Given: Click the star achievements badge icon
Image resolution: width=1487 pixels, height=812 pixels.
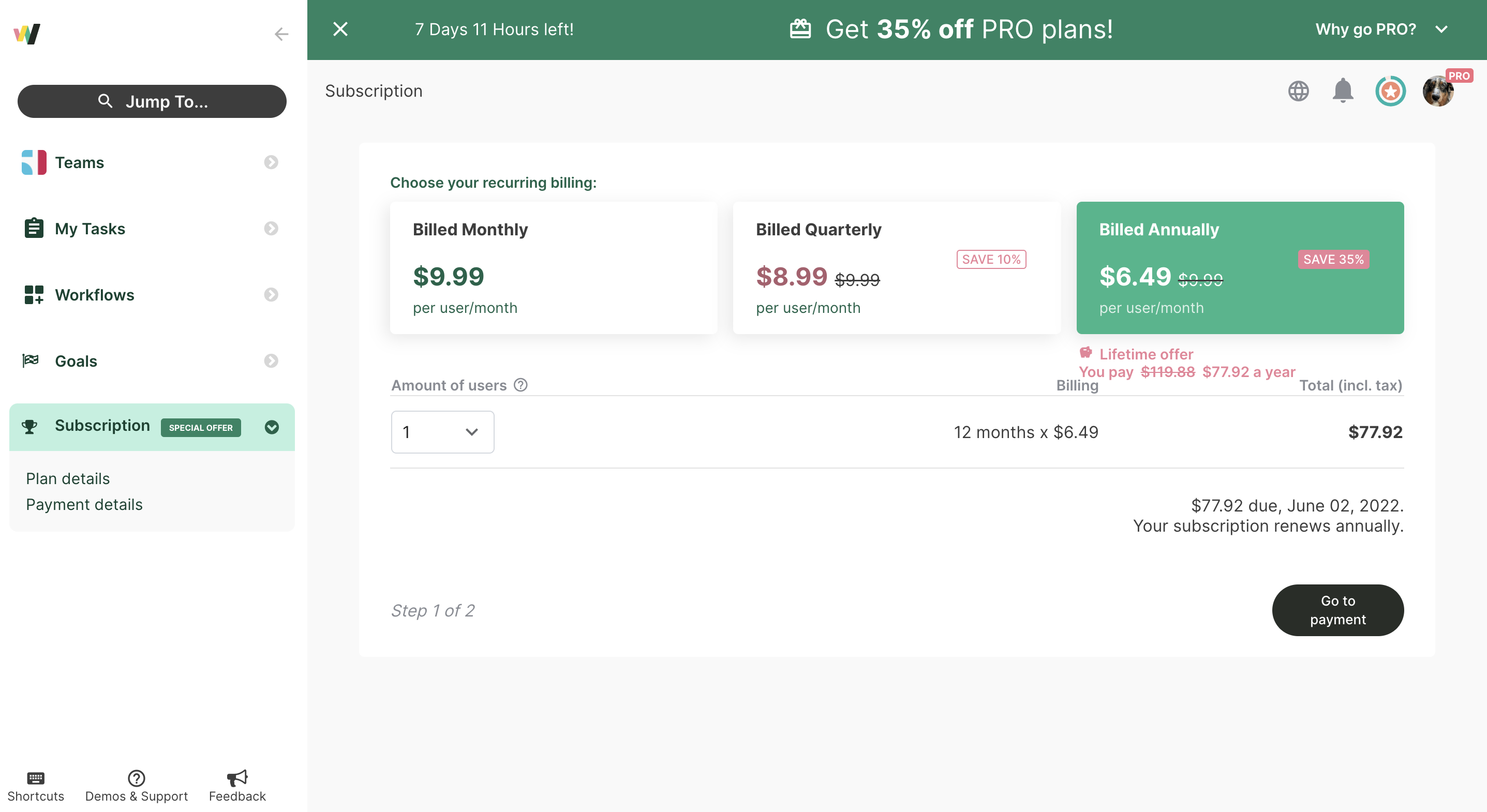Looking at the screenshot, I should pyautogui.click(x=1390, y=91).
